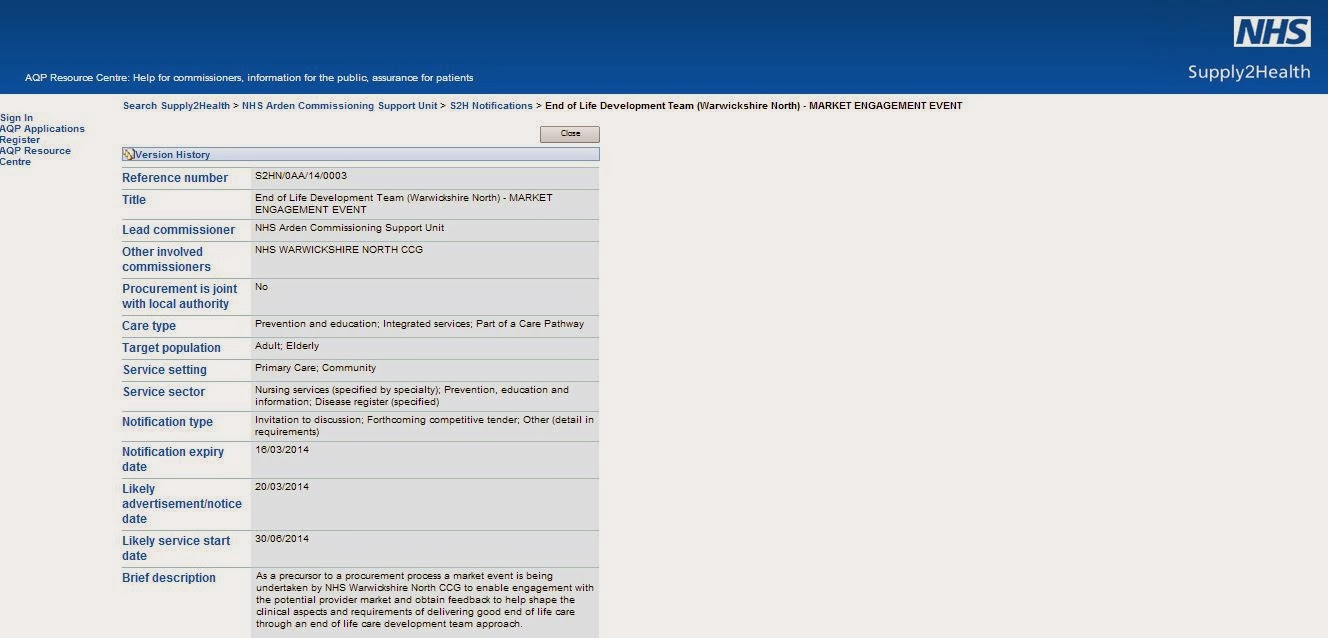Click Target population value Adult; Elderly
The image size is (1328, 638).
click(x=287, y=346)
